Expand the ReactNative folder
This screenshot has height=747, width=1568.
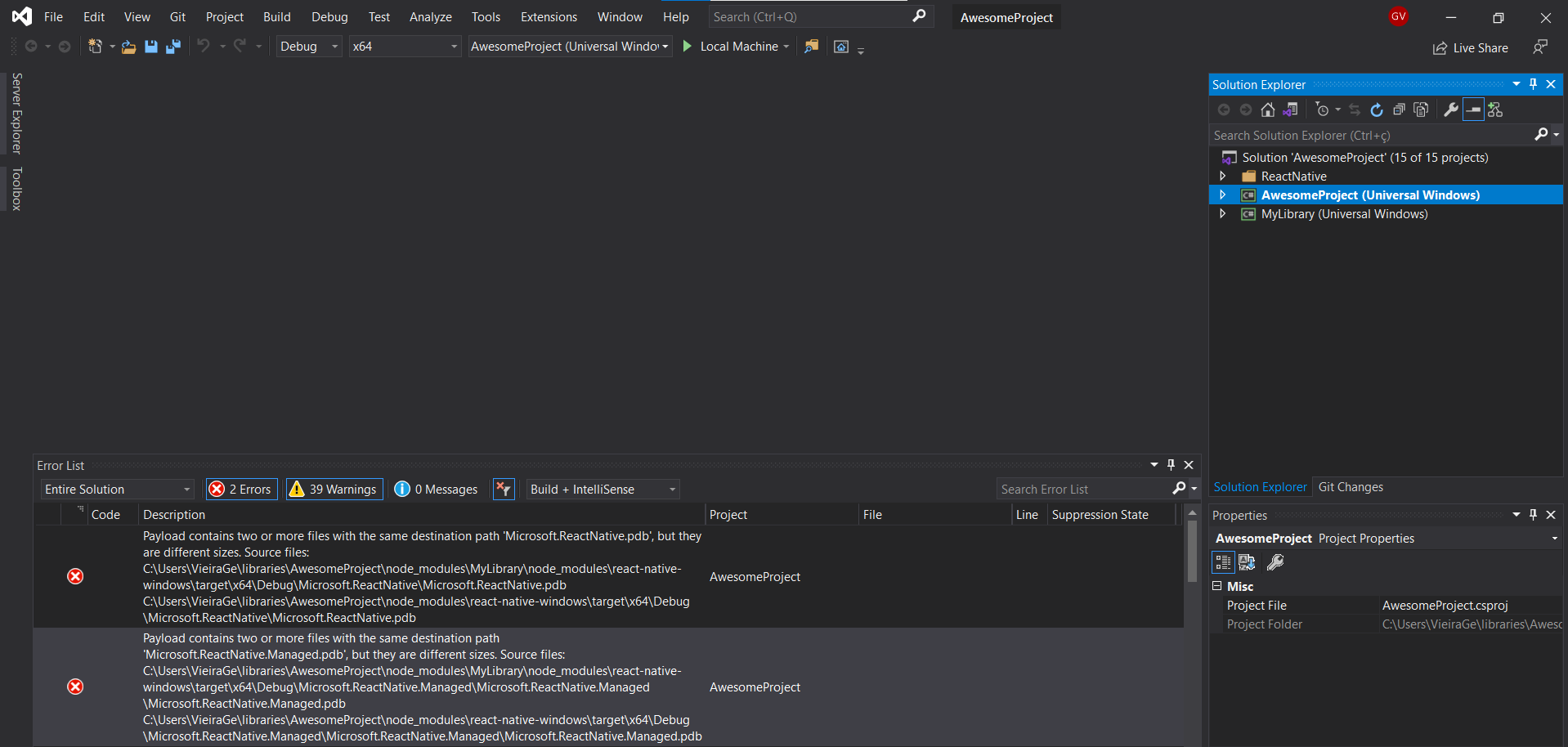click(x=1223, y=176)
